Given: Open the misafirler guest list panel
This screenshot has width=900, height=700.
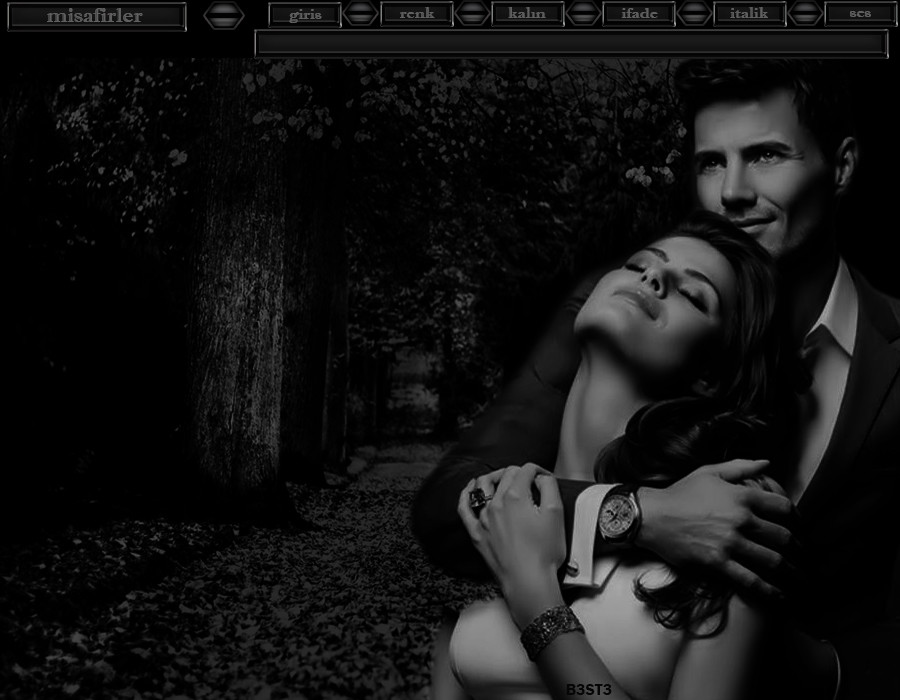Looking at the screenshot, I should tap(95, 16).
